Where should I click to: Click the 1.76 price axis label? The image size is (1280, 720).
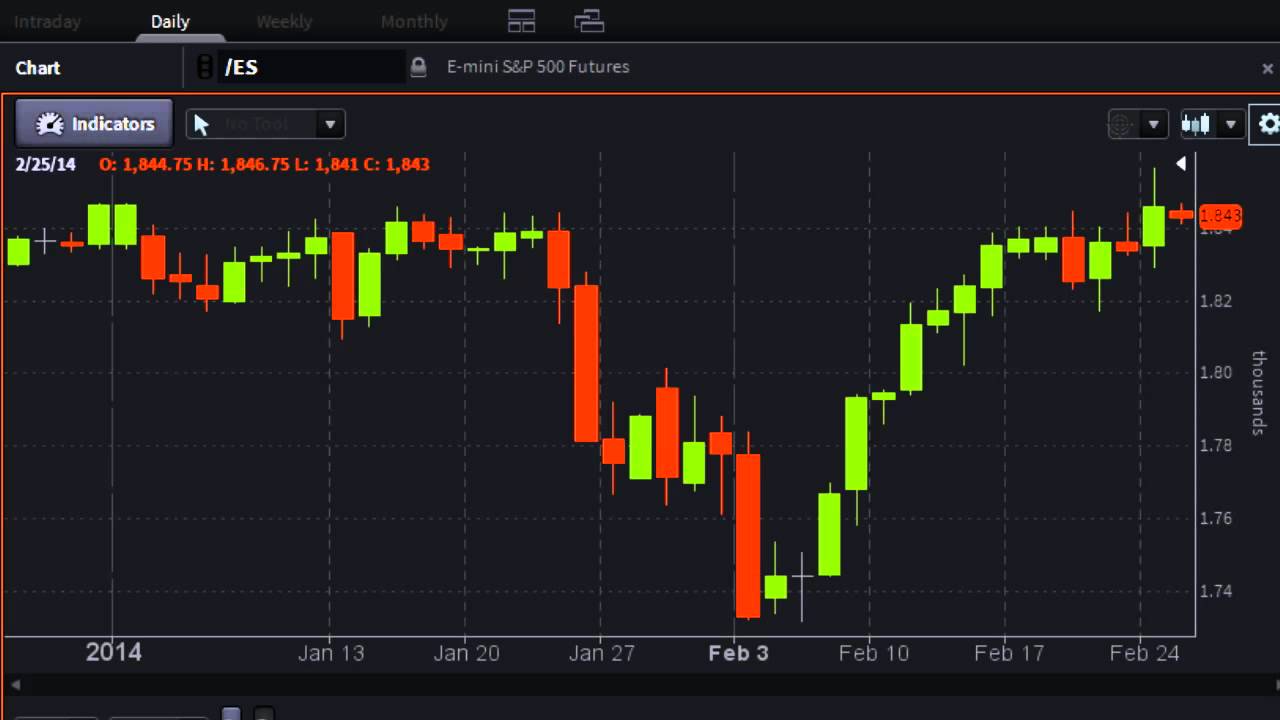coord(1216,518)
